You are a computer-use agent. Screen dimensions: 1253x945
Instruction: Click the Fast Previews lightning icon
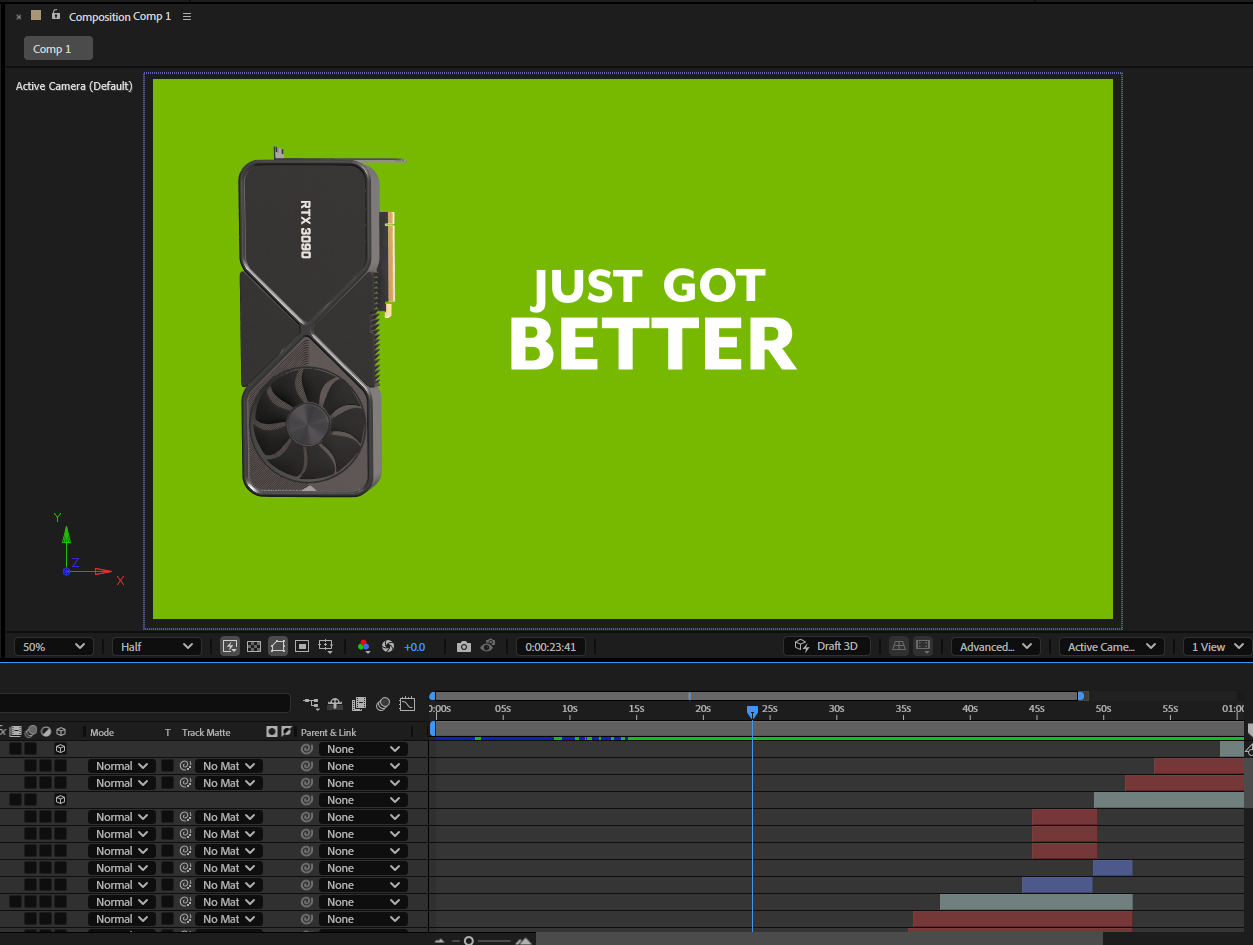230,647
